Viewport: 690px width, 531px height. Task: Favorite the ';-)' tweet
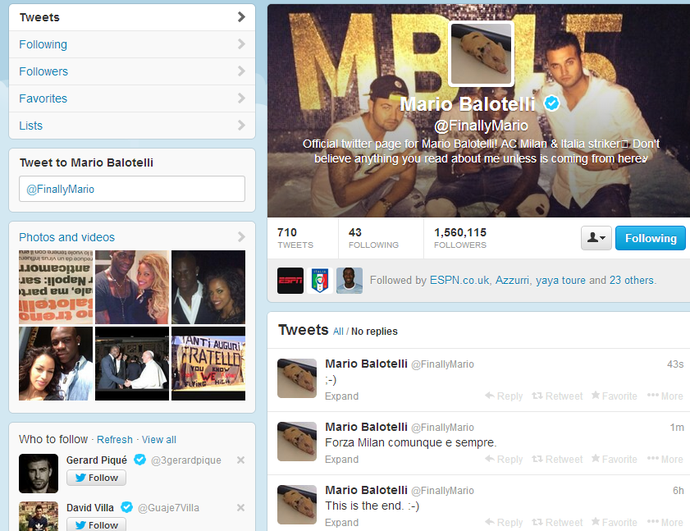[614, 396]
